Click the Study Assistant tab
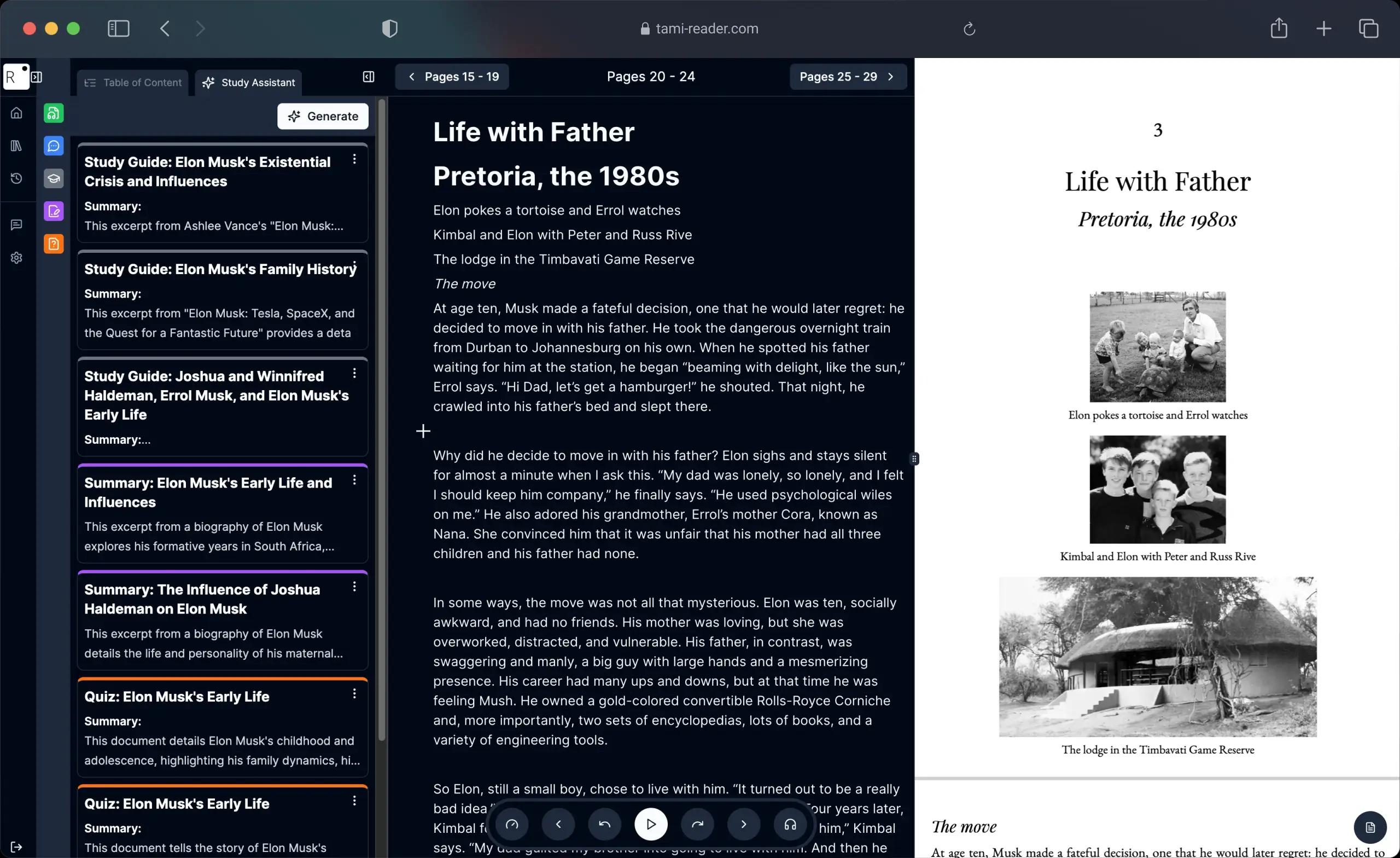Image resolution: width=1400 pixels, height=858 pixels. click(x=248, y=82)
